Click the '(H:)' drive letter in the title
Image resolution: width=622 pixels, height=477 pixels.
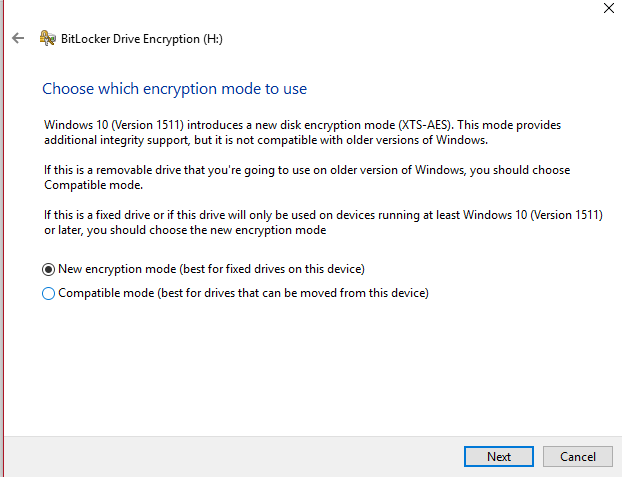[213, 39]
